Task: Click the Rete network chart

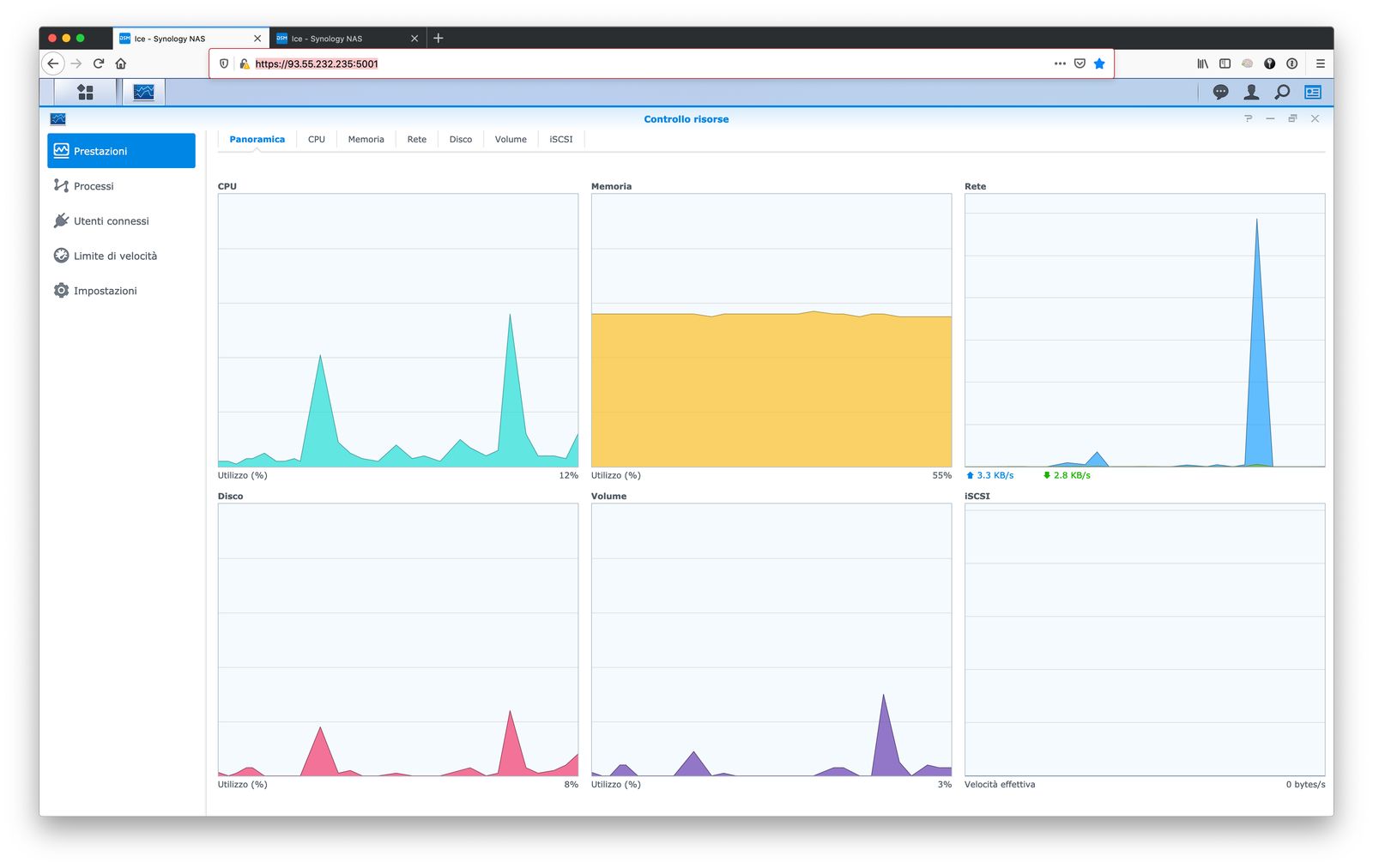Action: (x=1145, y=330)
